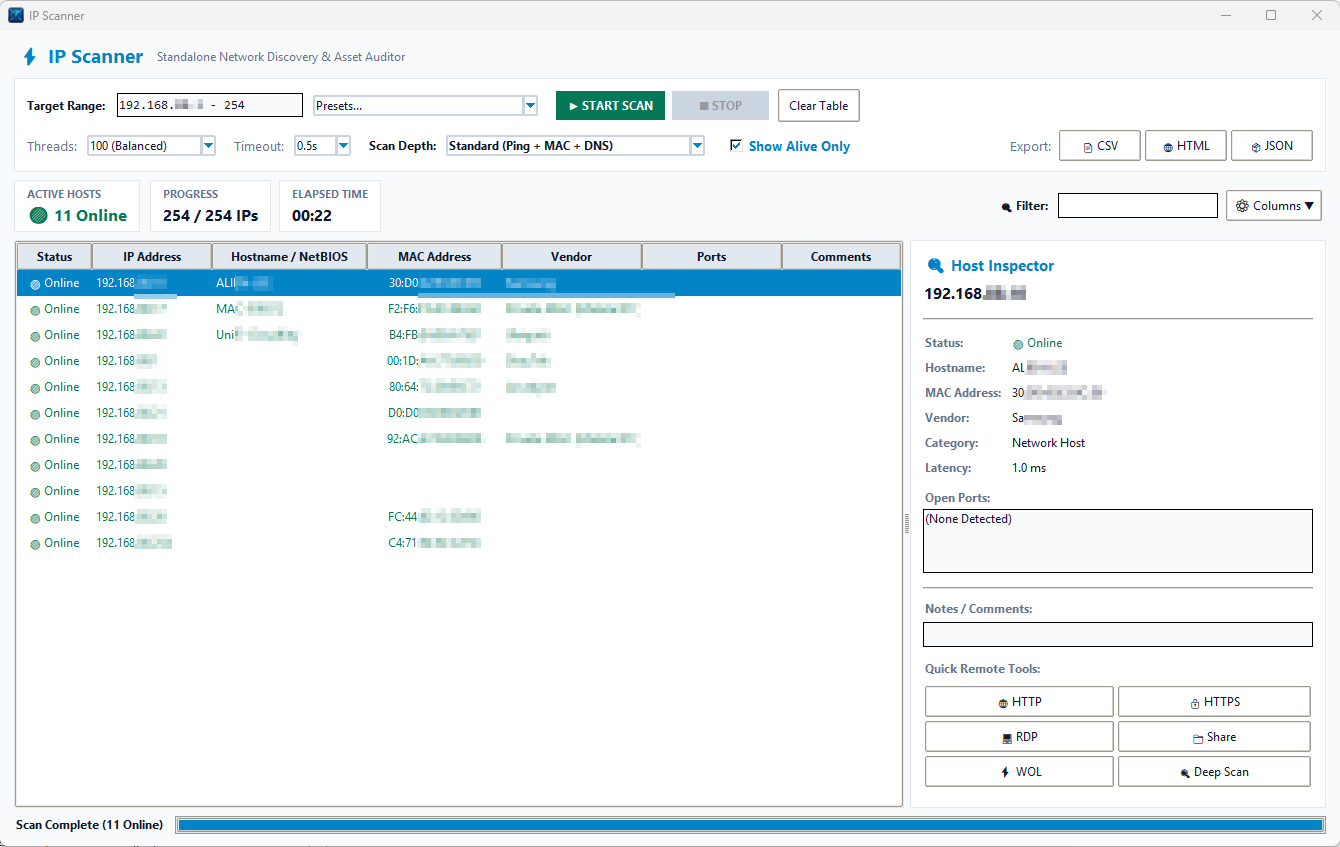This screenshot has height=847, width=1340.
Task: Click status icon of the B4:FB MAC row
Action: point(35,336)
